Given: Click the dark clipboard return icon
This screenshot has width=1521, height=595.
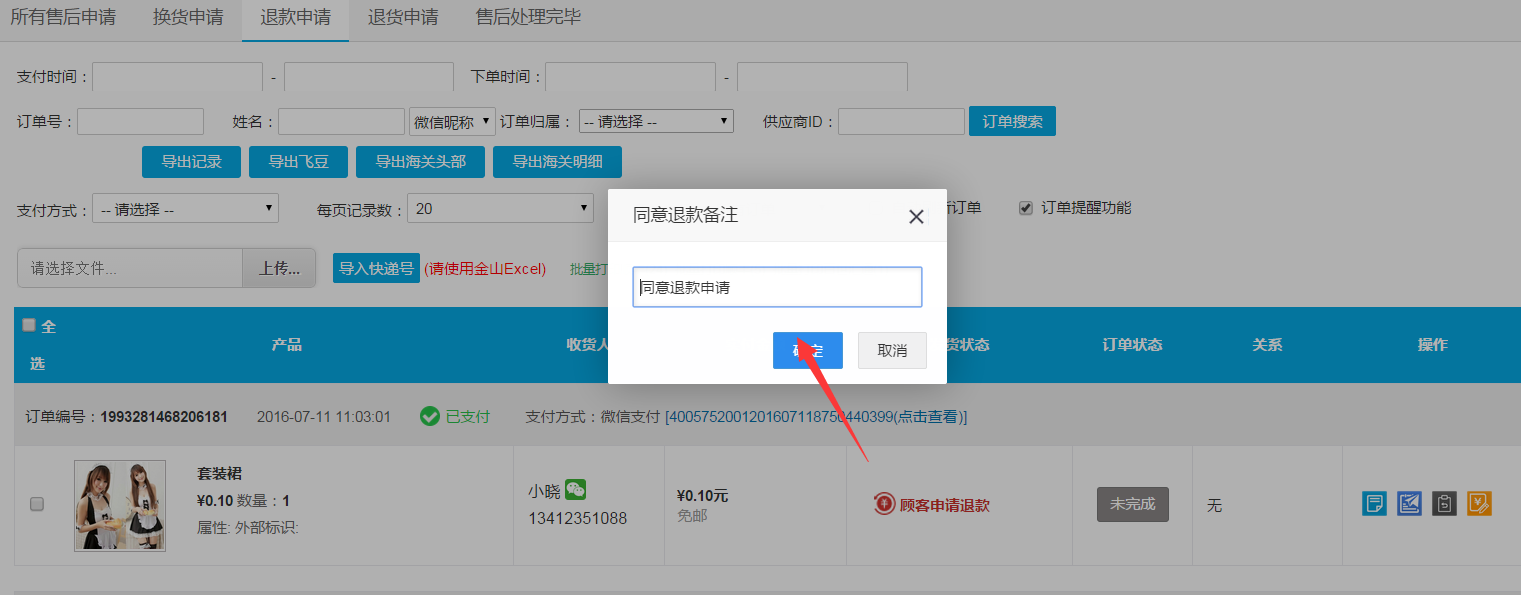Looking at the screenshot, I should coord(1444,504).
